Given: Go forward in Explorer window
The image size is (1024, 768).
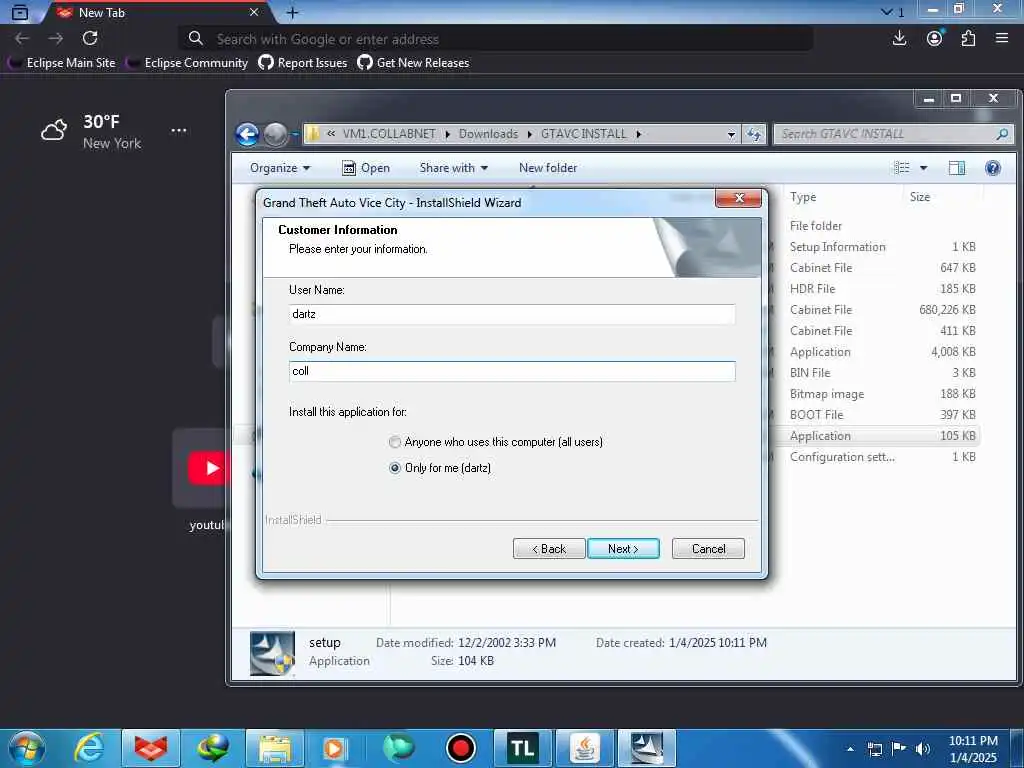Looking at the screenshot, I should coord(276,134).
